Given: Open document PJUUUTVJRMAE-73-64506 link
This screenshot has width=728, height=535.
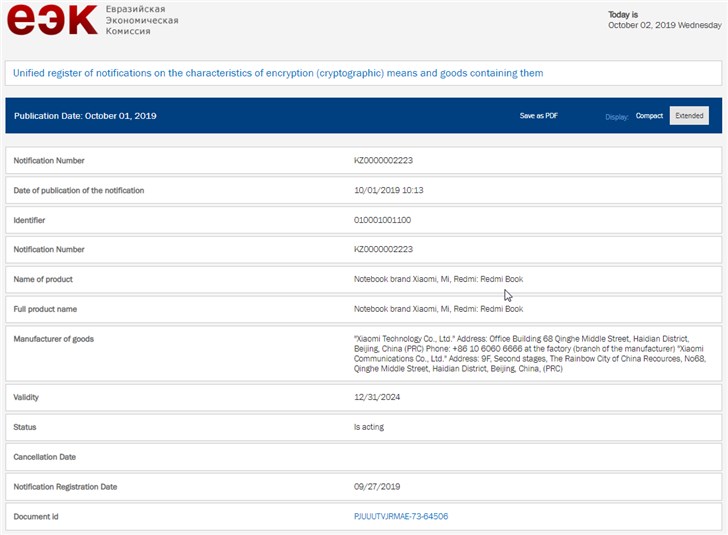Looking at the screenshot, I should pos(401,516).
